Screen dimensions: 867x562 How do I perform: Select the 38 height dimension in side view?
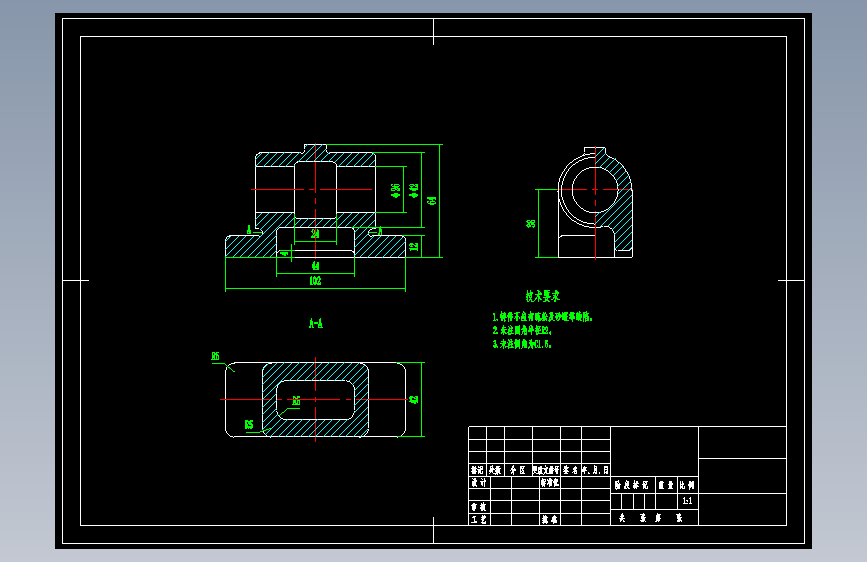click(531, 223)
